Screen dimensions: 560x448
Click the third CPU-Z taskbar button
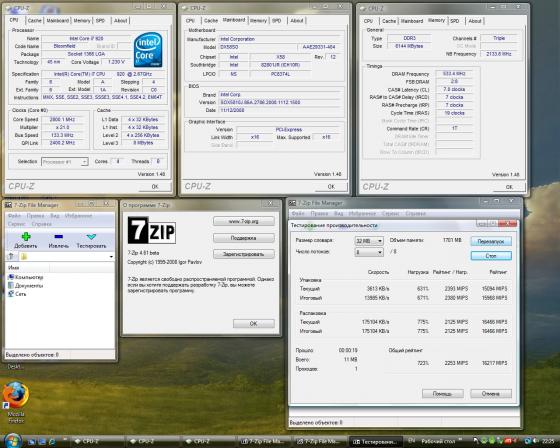[x=208, y=442]
